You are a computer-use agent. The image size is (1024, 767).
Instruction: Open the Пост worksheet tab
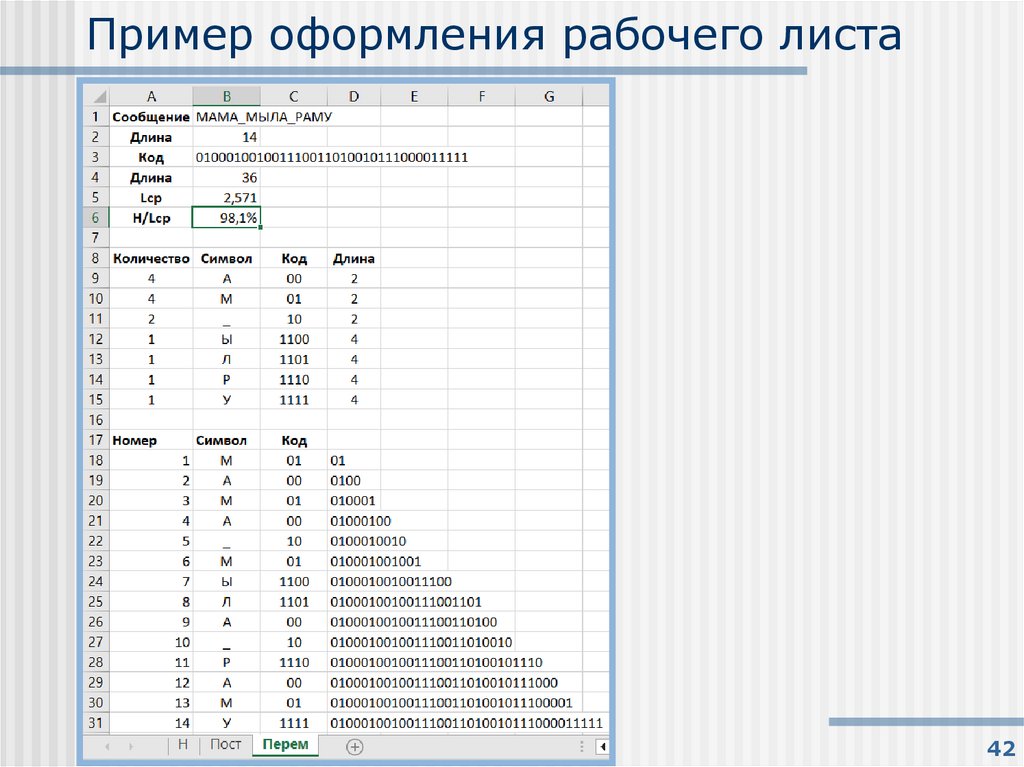click(x=225, y=744)
